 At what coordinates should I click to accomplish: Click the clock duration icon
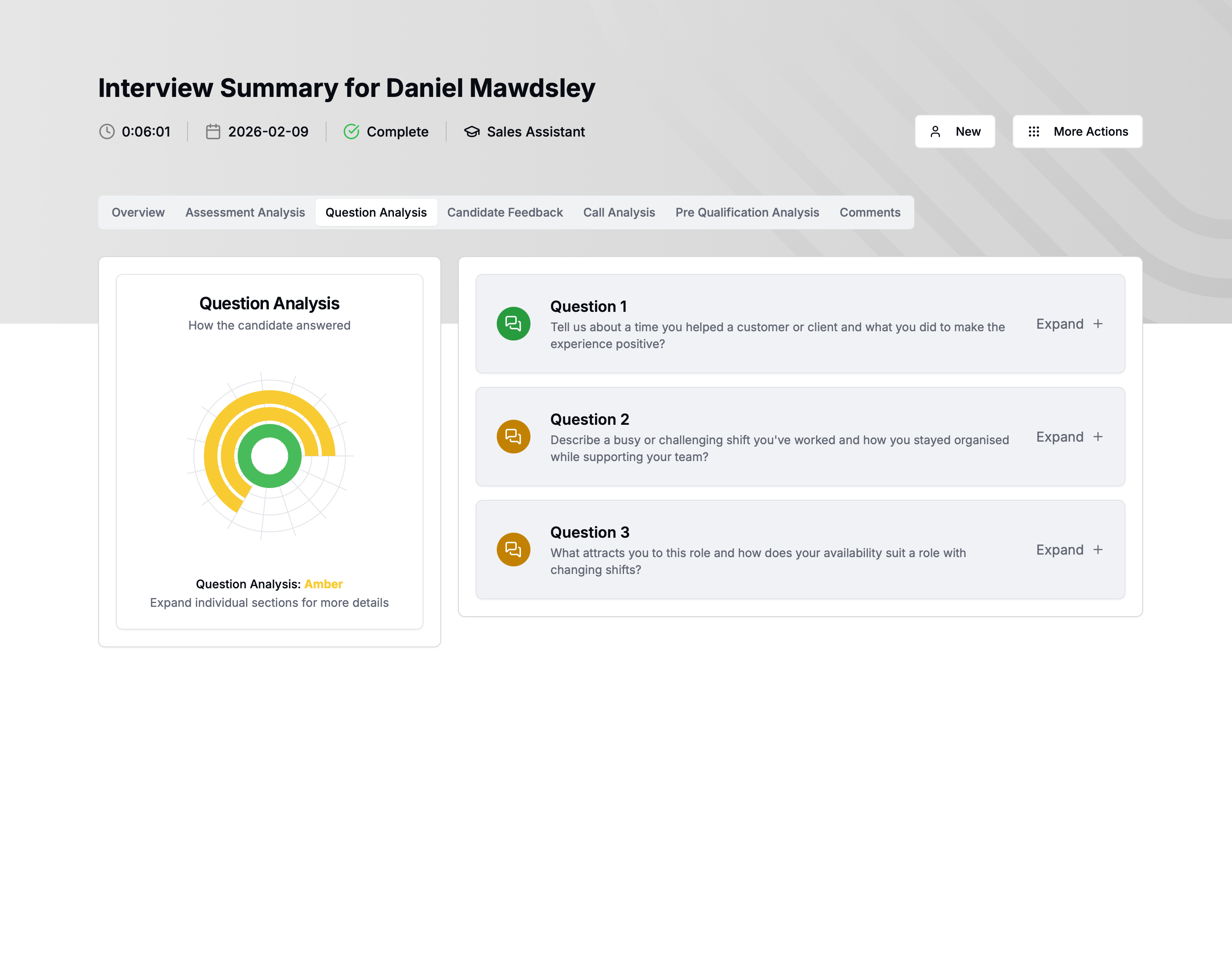click(x=107, y=131)
